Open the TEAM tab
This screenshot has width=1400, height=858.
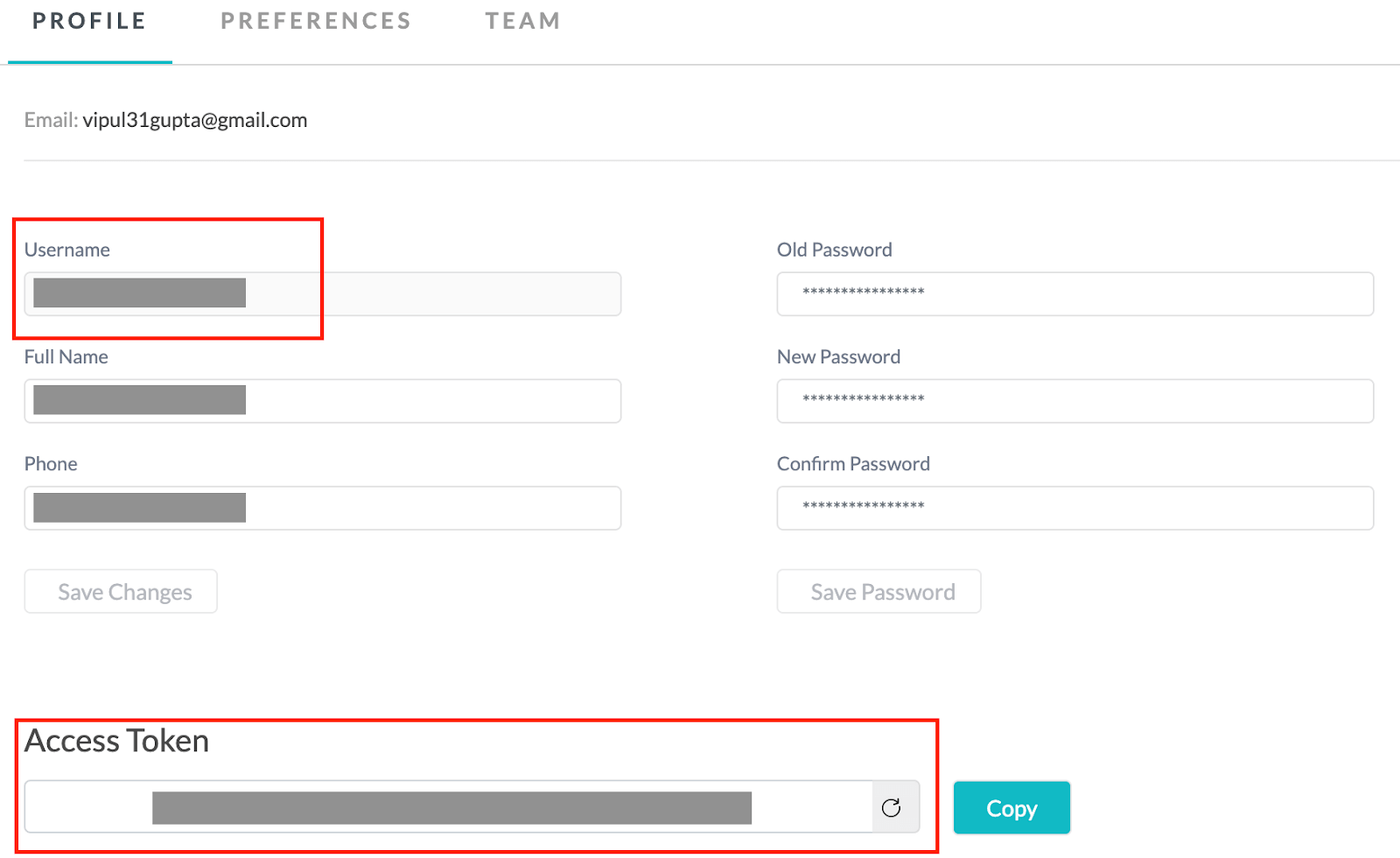522,20
